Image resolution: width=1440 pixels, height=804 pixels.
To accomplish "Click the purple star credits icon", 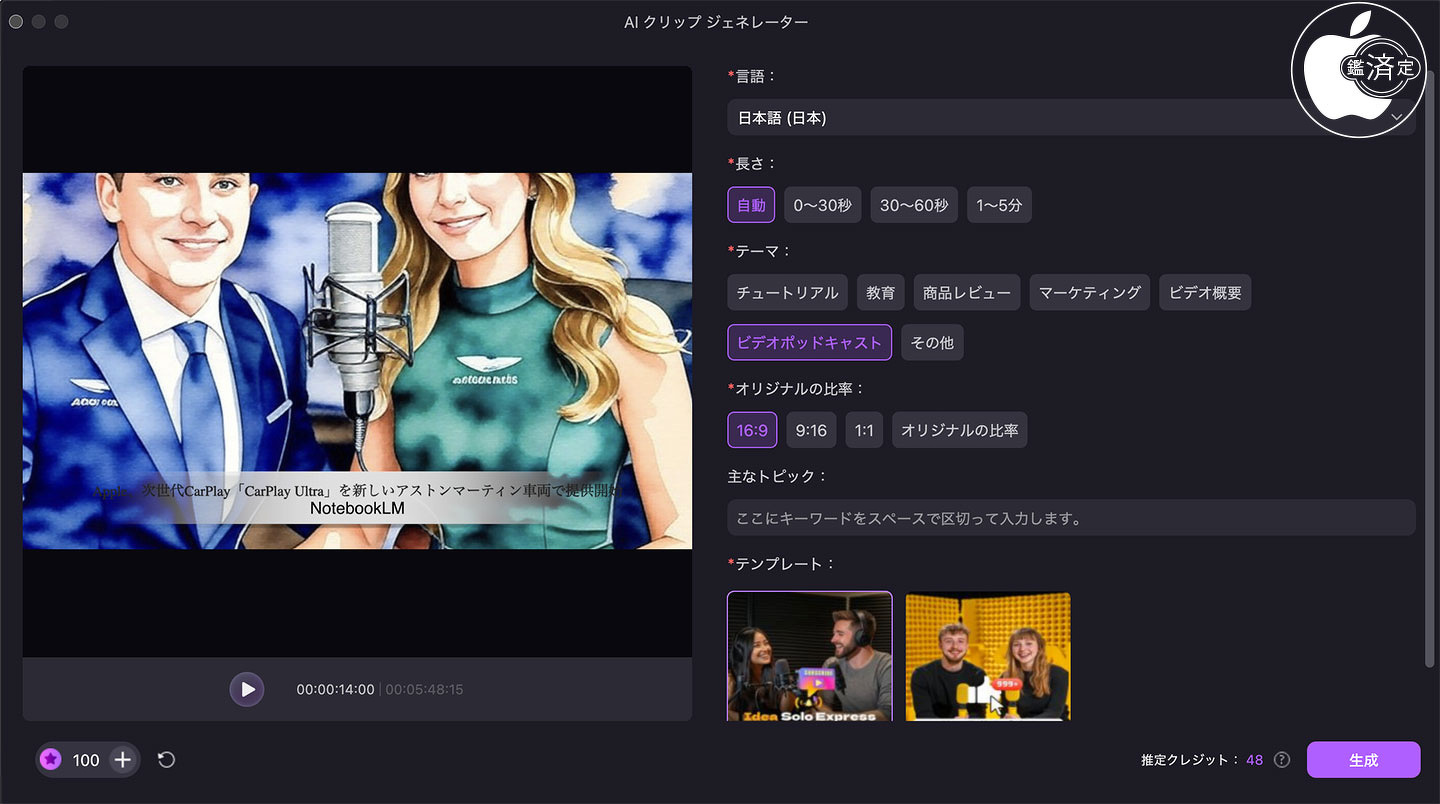I will click(x=51, y=760).
